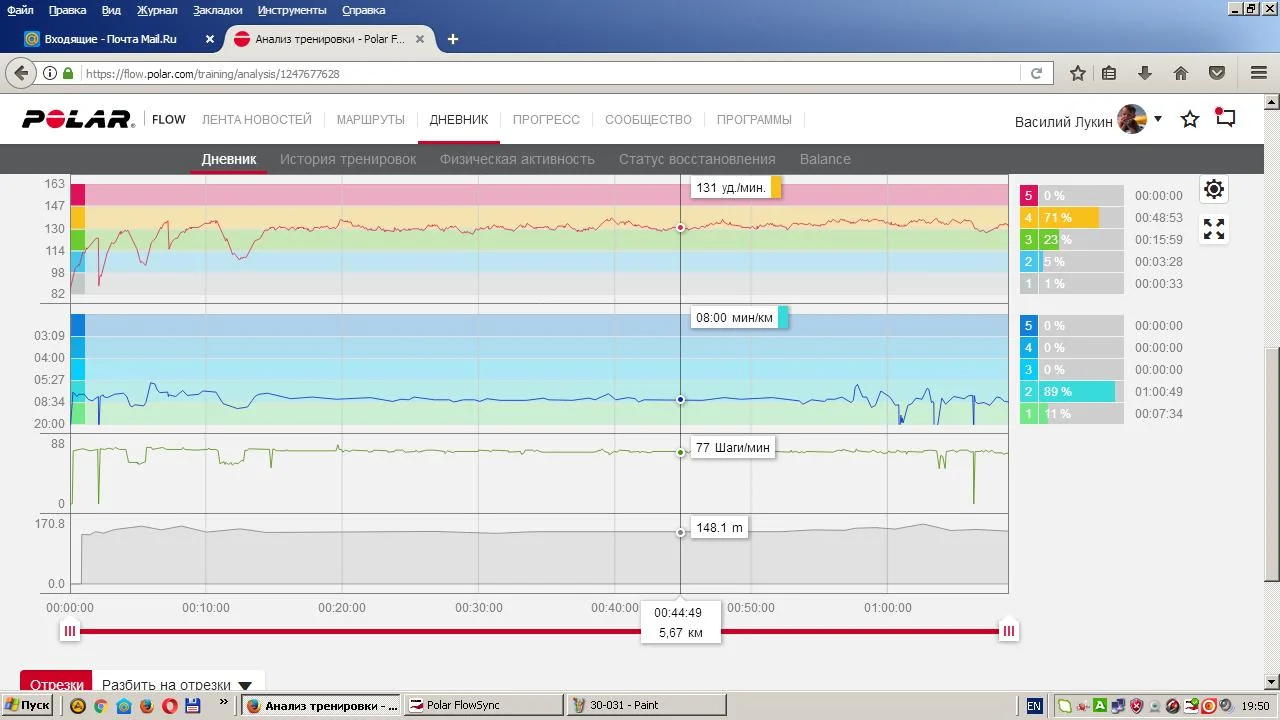1280x720 pixels.
Task: Open notifications icon in Polar header
Action: (x=1225, y=118)
